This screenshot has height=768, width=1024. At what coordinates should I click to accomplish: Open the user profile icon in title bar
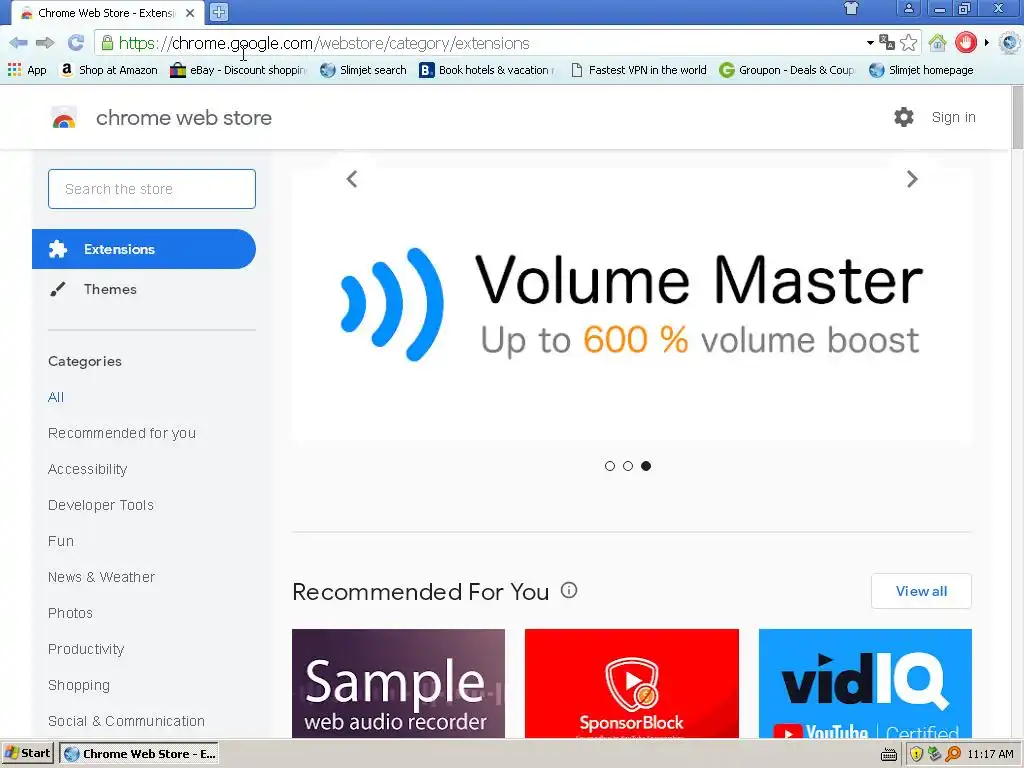[x=908, y=8]
